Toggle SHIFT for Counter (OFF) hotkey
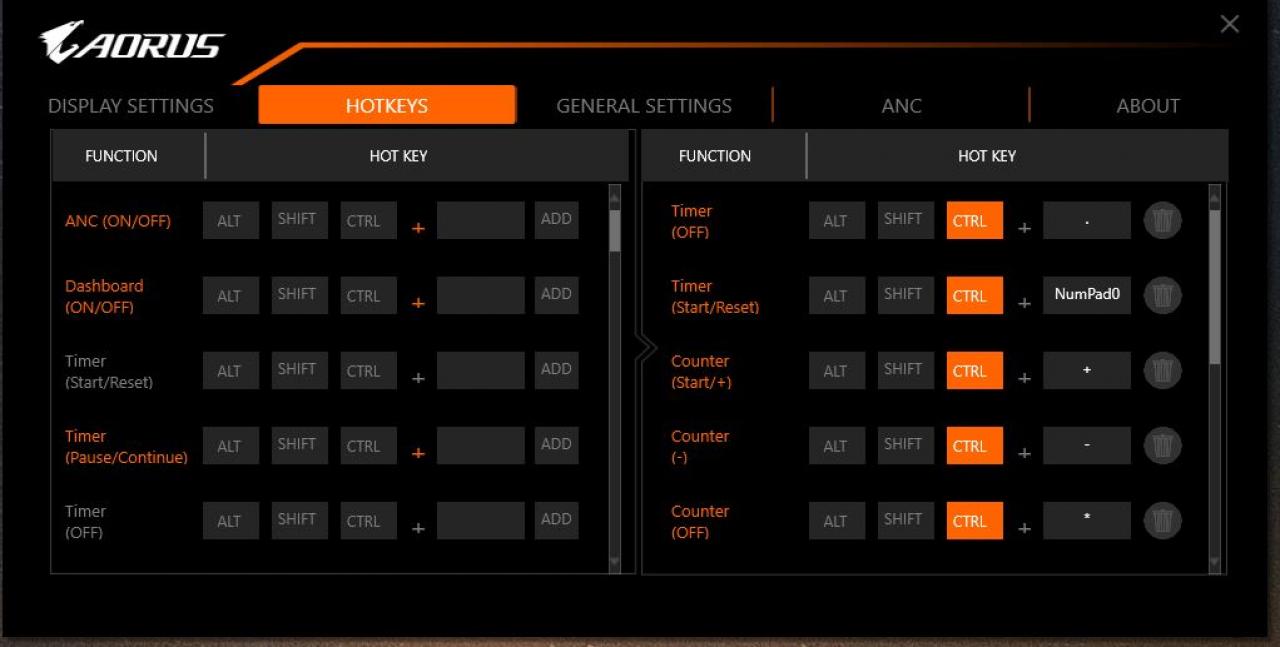 (906, 521)
